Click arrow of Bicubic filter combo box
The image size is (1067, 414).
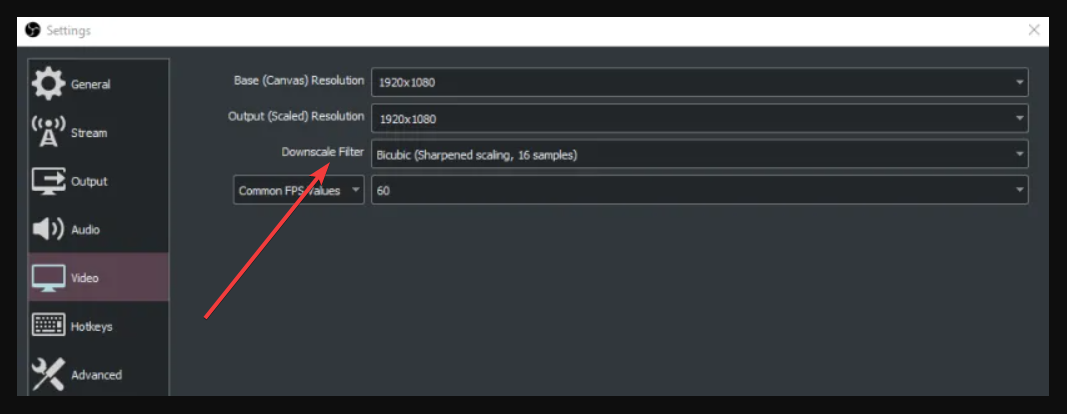click(1019, 155)
